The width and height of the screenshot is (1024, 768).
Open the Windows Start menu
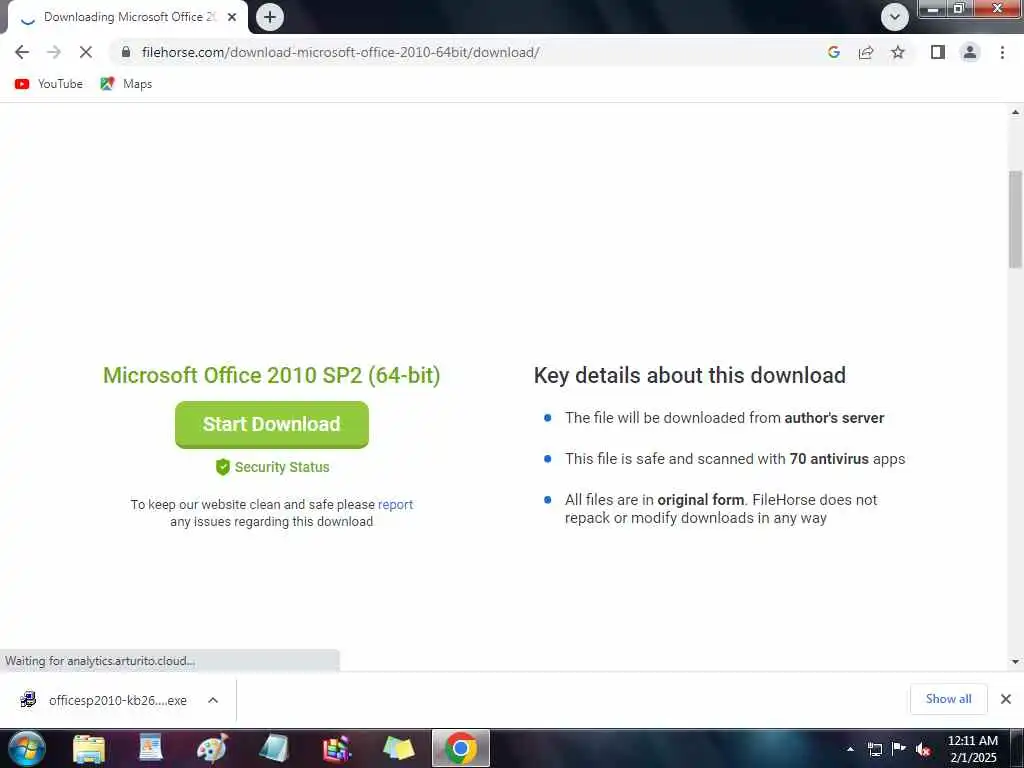(27, 748)
